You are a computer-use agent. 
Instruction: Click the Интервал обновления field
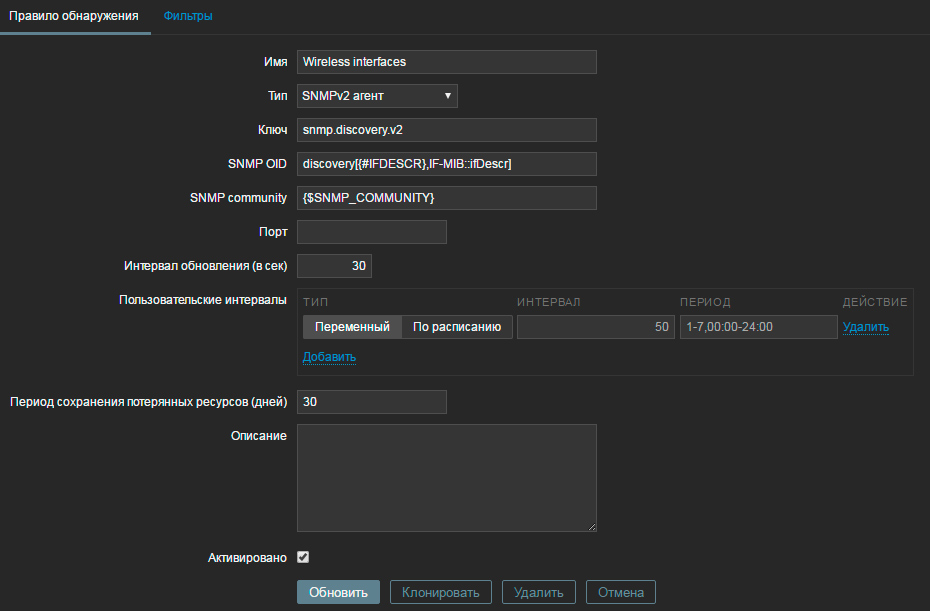[x=334, y=266]
